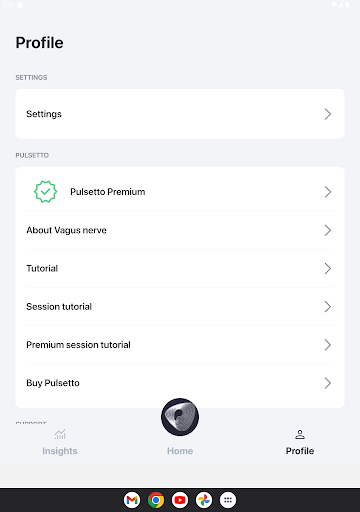
Task: Click the Buy Pulsetto chevron arrow
Action: point(328,383)
